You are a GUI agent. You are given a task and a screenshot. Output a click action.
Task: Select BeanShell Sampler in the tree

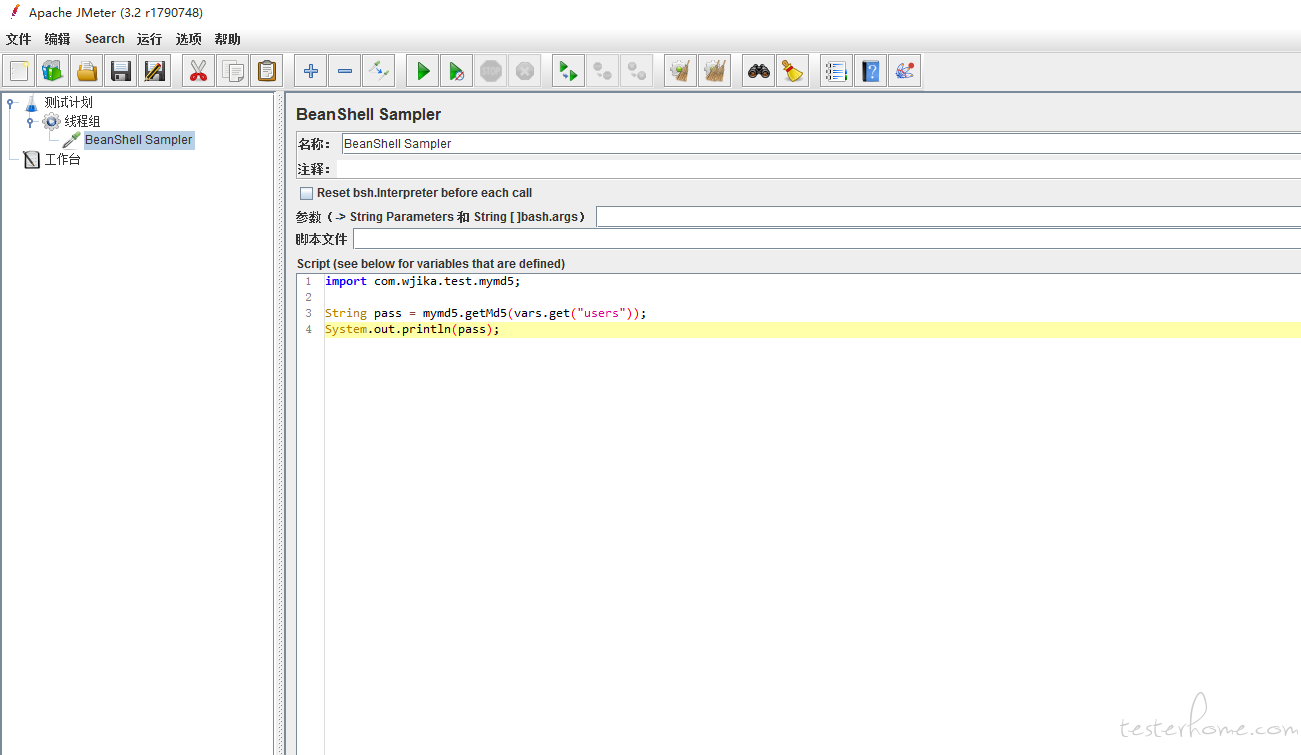point(138,140)
